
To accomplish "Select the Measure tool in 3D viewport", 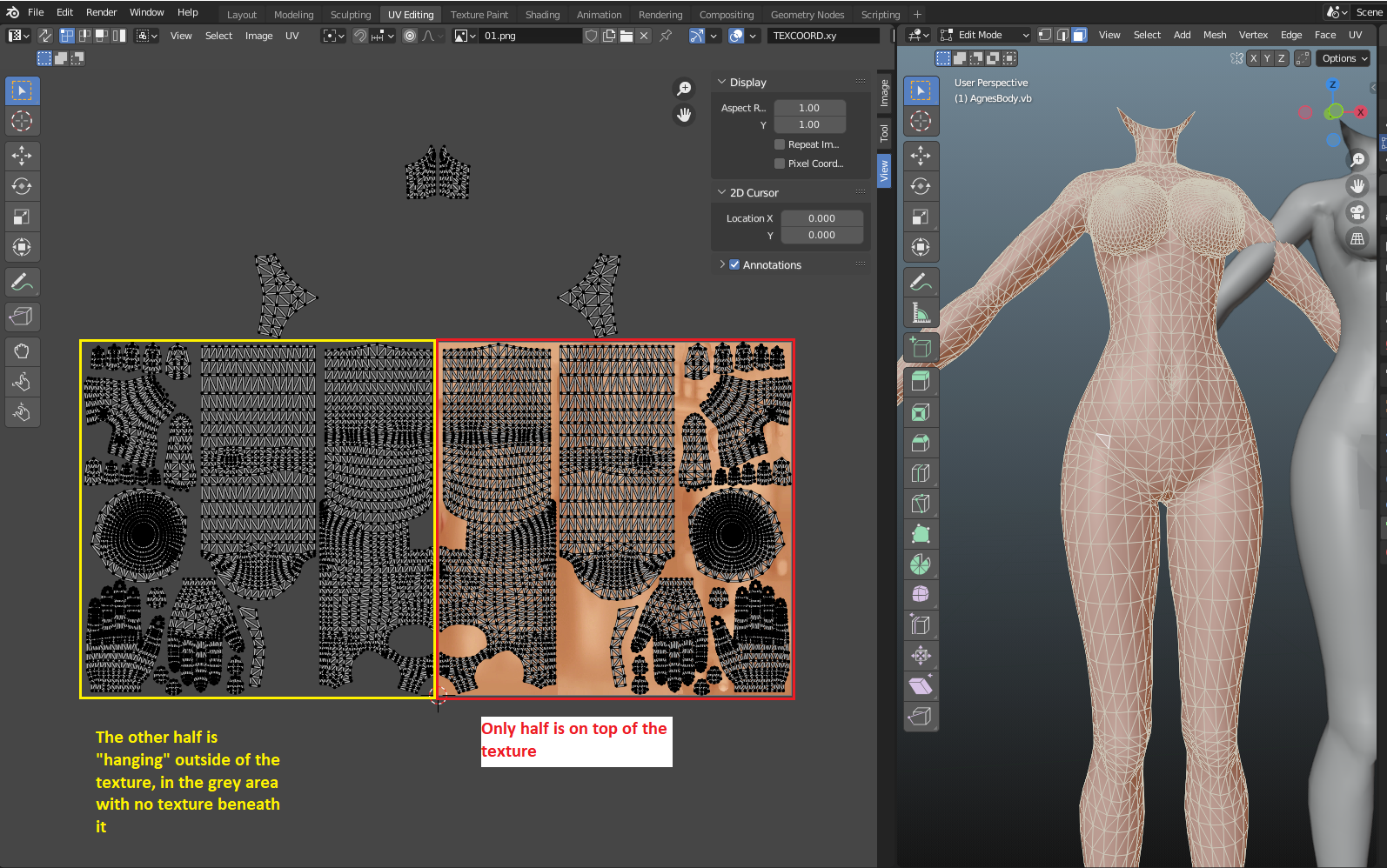I will pyautogui.click(x=921, y=312).
